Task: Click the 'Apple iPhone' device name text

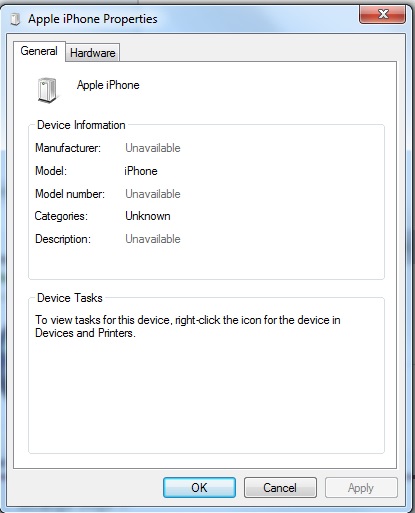Action: [x=108, y=85]
